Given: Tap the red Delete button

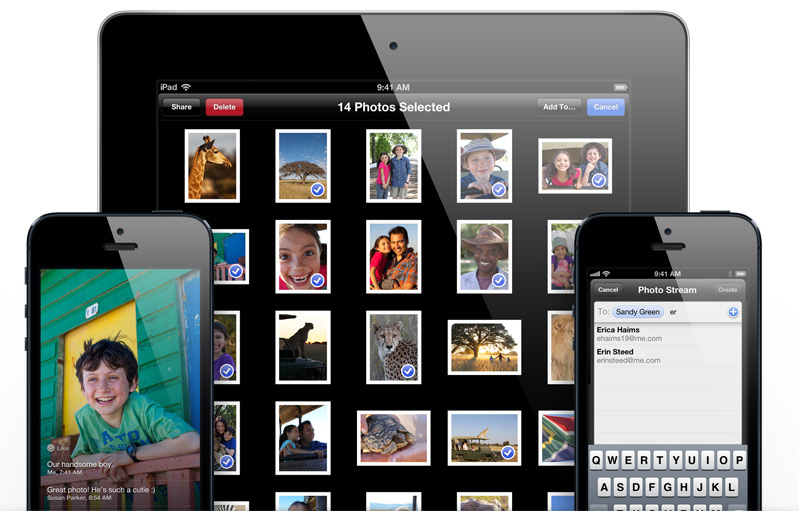Looking at the screenshot, I should pyautogui.click(x=224, y=107).
